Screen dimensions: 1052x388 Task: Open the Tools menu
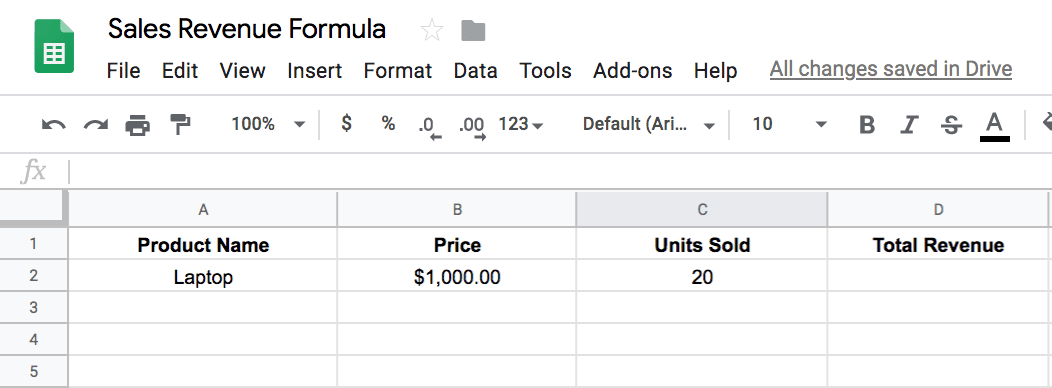point(545,70)
